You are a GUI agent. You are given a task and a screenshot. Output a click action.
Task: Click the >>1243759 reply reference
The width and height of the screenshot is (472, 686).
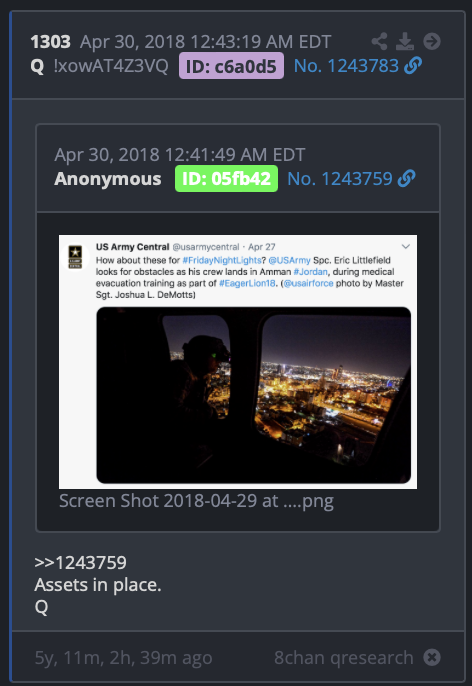[x=80, y=563]
